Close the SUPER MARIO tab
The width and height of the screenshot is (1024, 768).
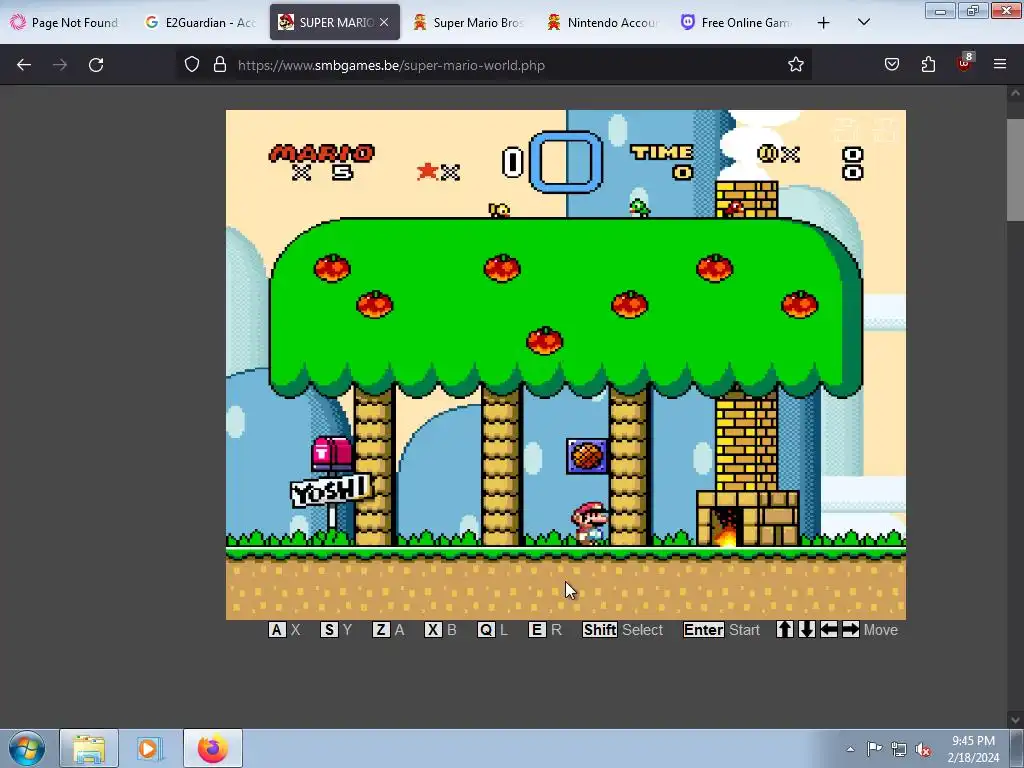click(384, 22)
